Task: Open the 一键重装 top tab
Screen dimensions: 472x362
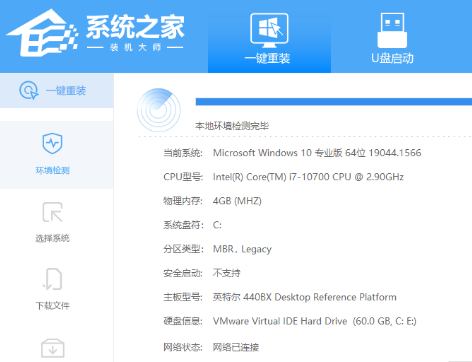Action: click(x=269, y=36)
